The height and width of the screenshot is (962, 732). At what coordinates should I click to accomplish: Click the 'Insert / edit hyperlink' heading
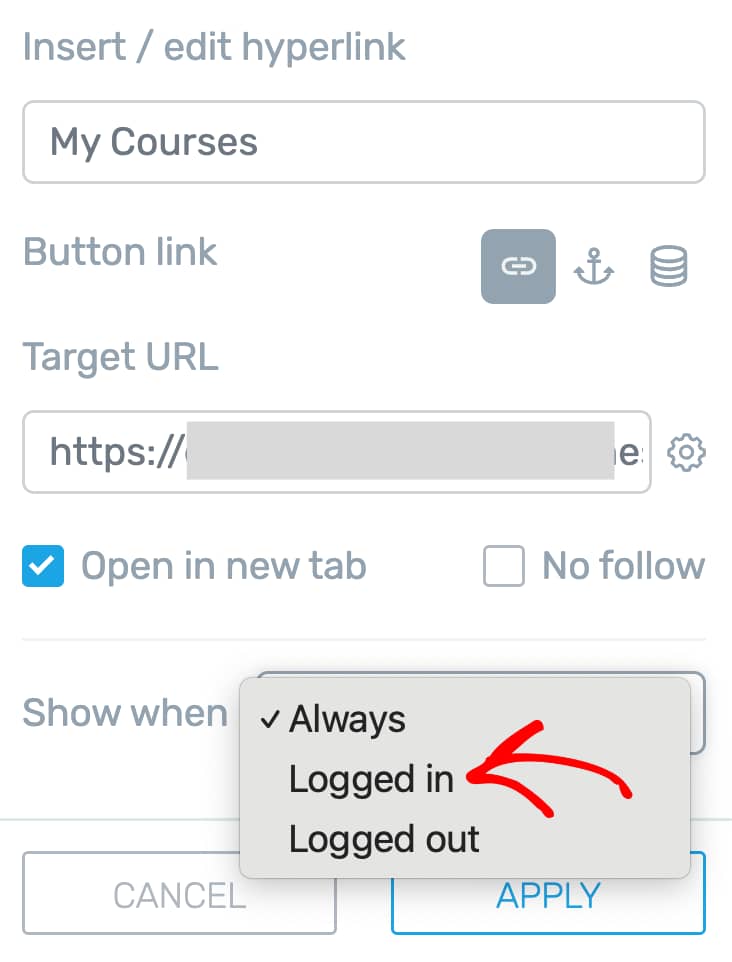point(214,47)
